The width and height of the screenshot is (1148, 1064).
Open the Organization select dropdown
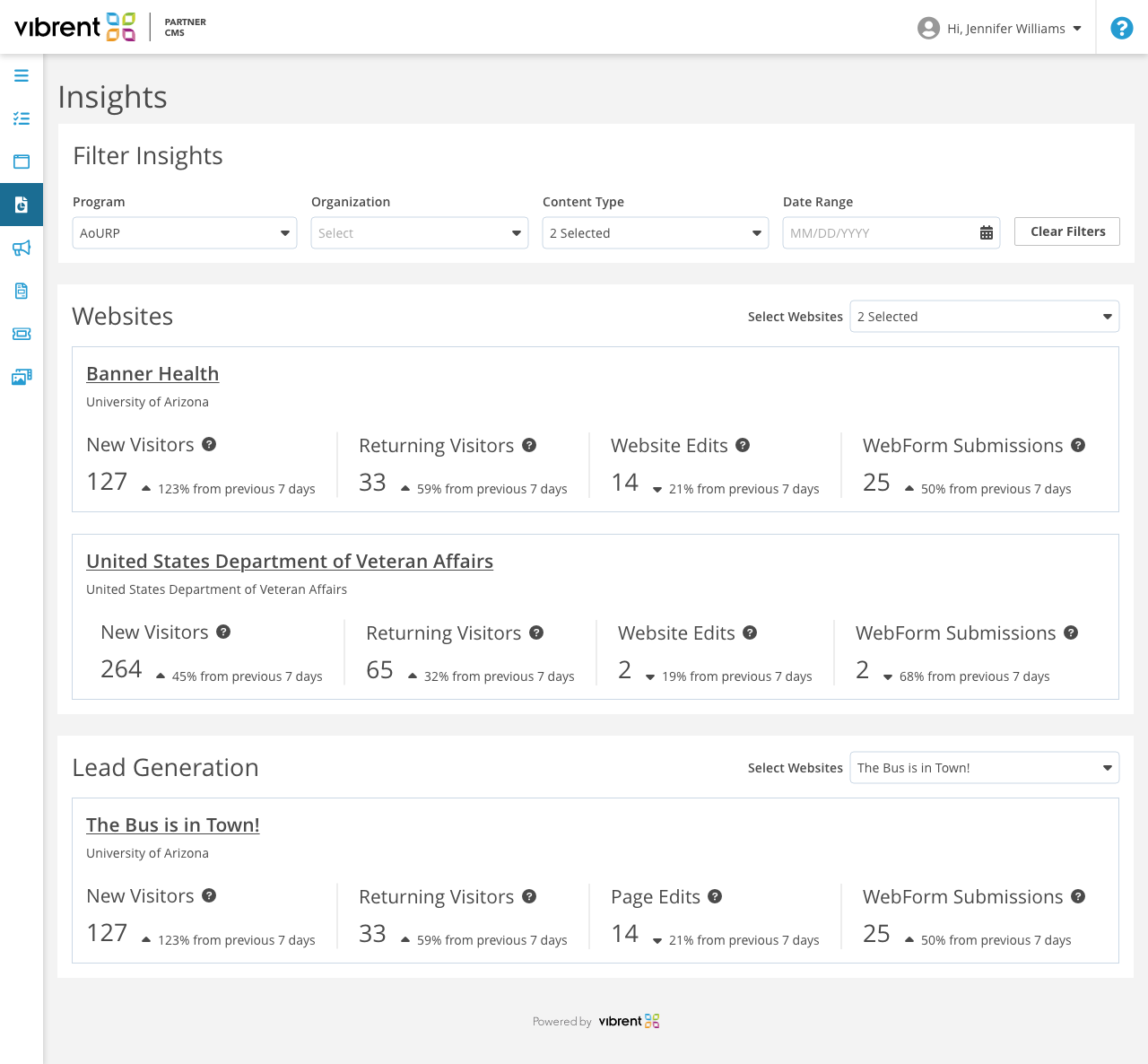[420, 233]
